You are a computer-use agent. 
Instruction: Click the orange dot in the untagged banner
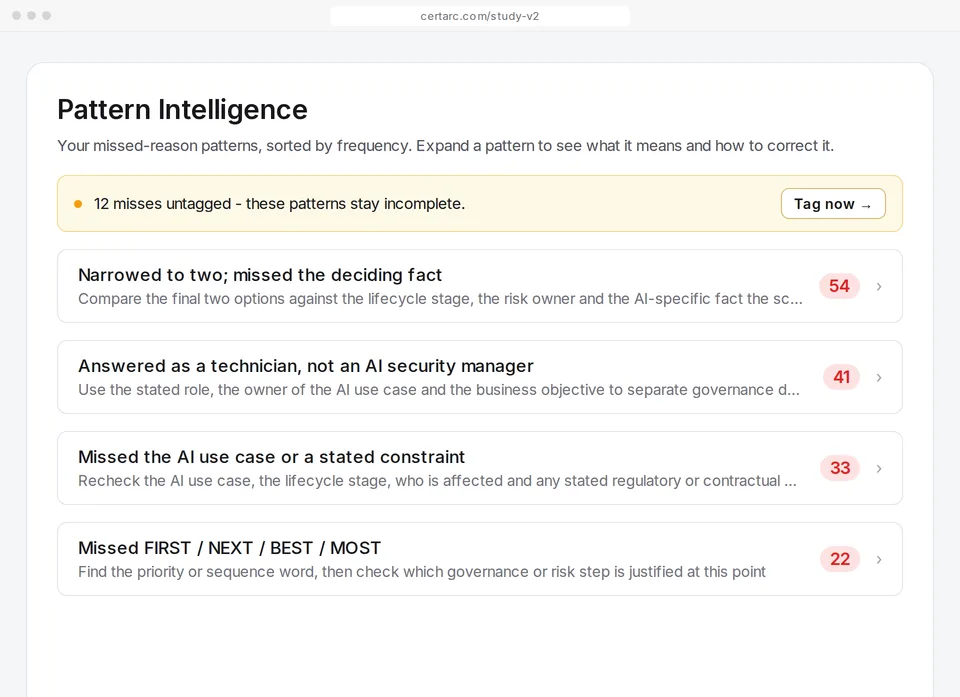click(78, 204)
